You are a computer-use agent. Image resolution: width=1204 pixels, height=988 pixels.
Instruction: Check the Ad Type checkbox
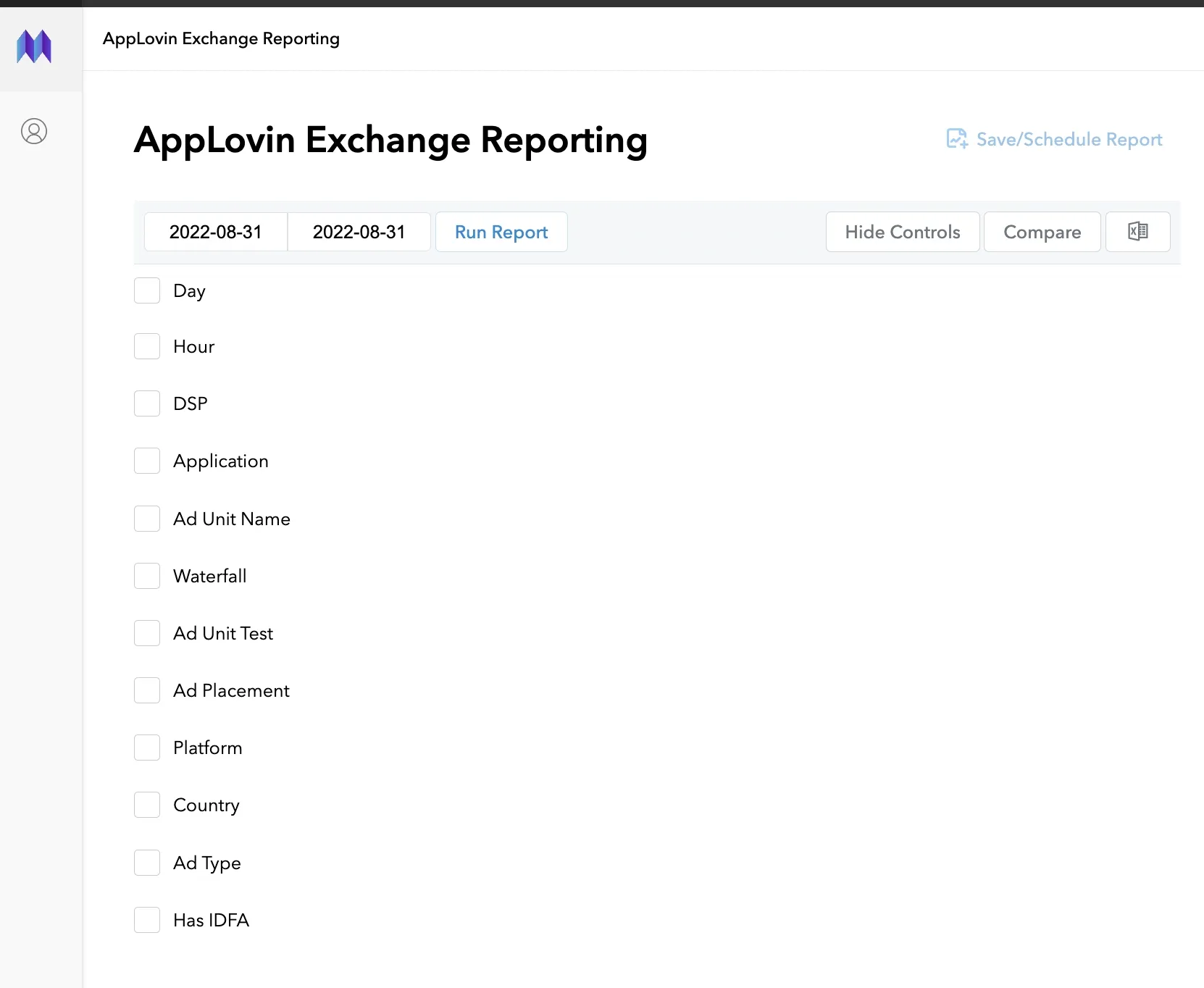[x=147, y=863]
